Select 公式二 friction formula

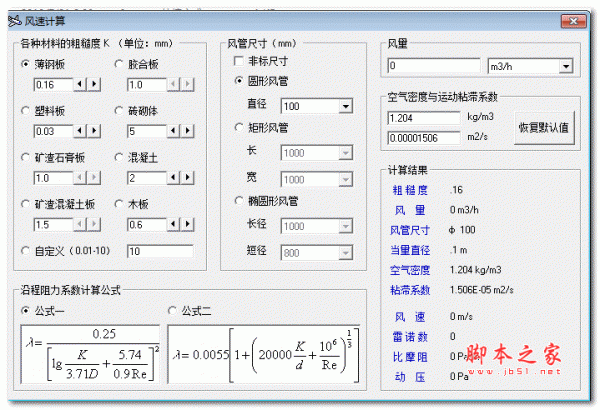coord(172,310)
